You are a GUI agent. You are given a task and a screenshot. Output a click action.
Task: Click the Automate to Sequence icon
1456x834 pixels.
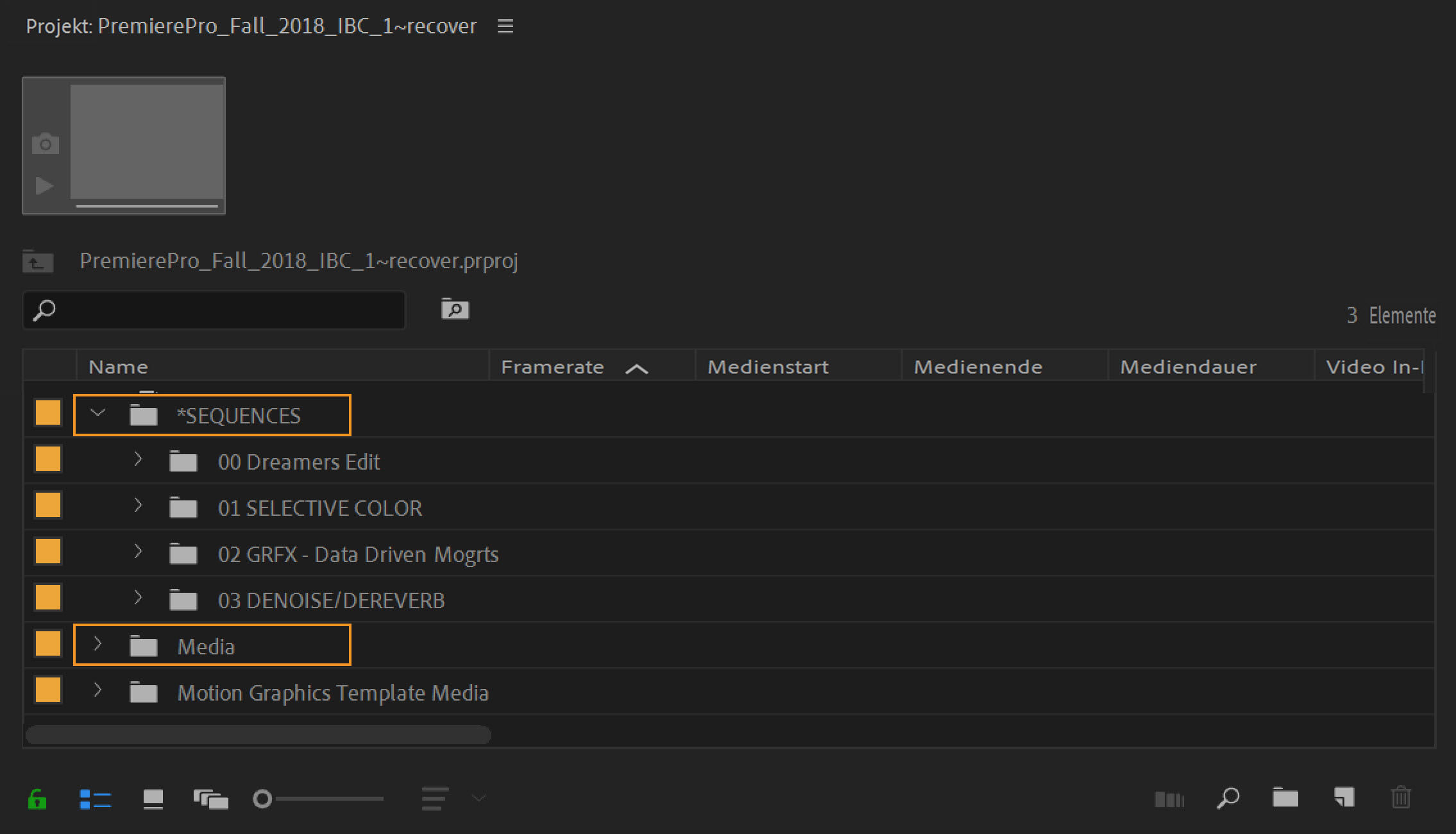1169,799
